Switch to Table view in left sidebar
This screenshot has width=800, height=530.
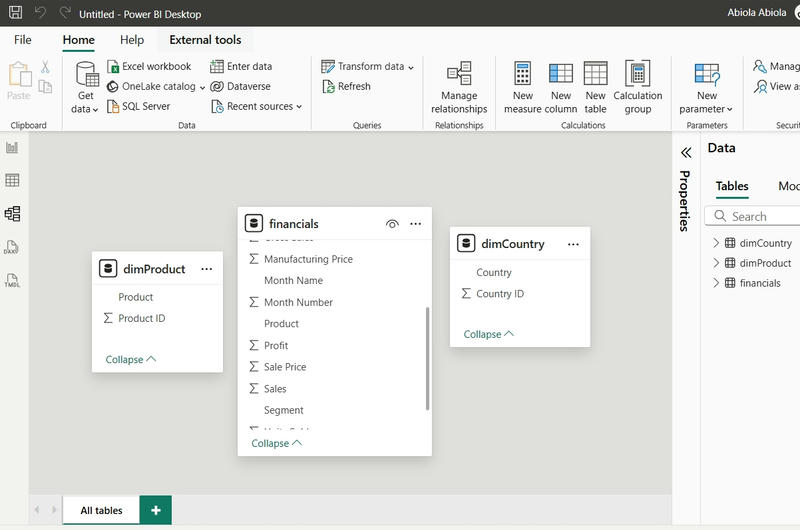click(12, 180)
